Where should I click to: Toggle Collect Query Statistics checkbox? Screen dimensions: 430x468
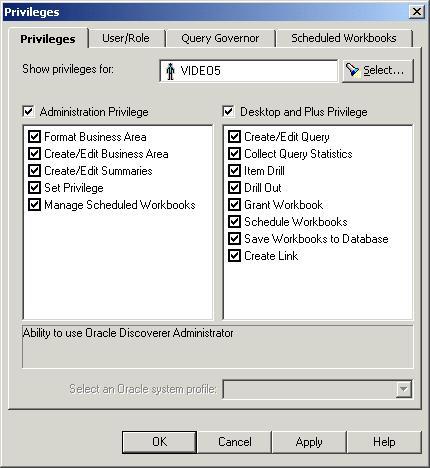click(234, 154)
